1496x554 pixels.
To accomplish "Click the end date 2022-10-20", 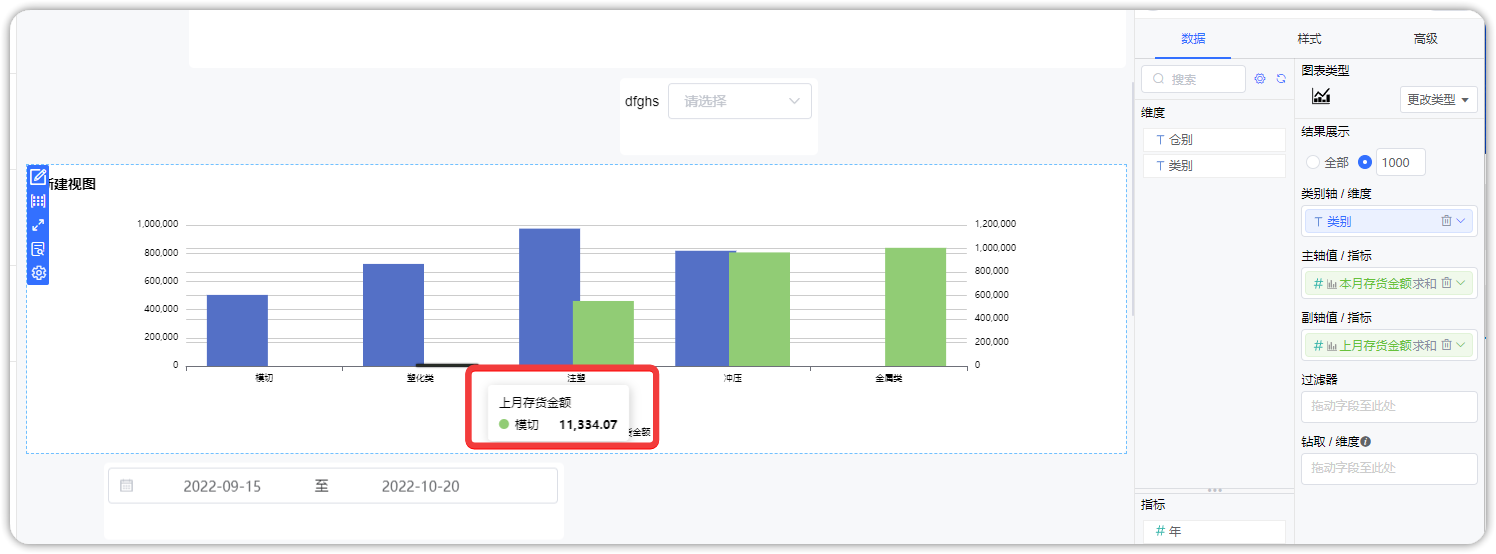I will tap(420, 486).
